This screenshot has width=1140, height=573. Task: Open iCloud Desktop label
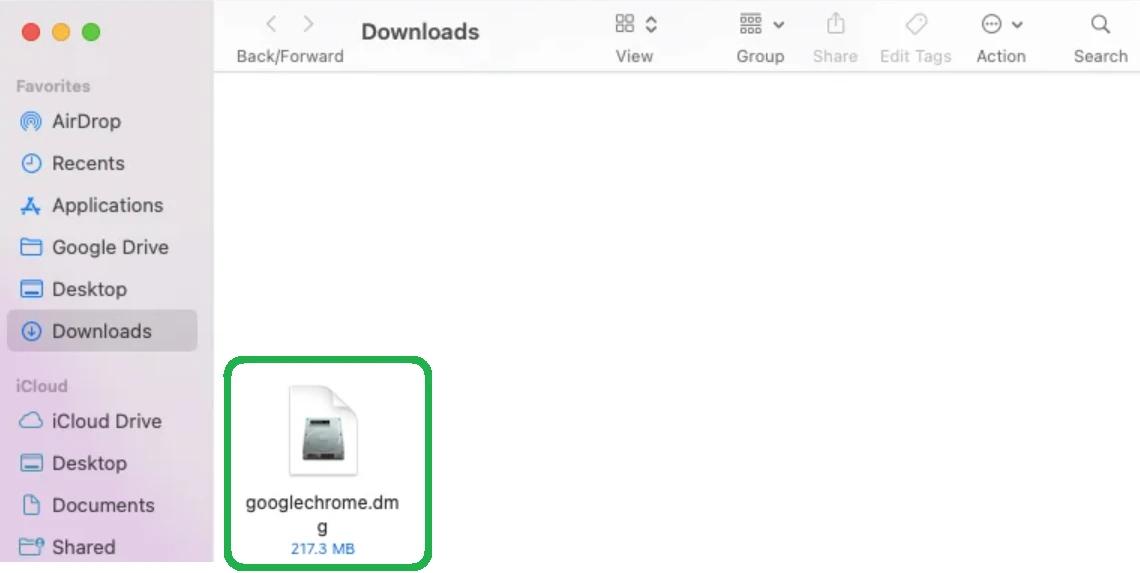(x=89, y=463)
